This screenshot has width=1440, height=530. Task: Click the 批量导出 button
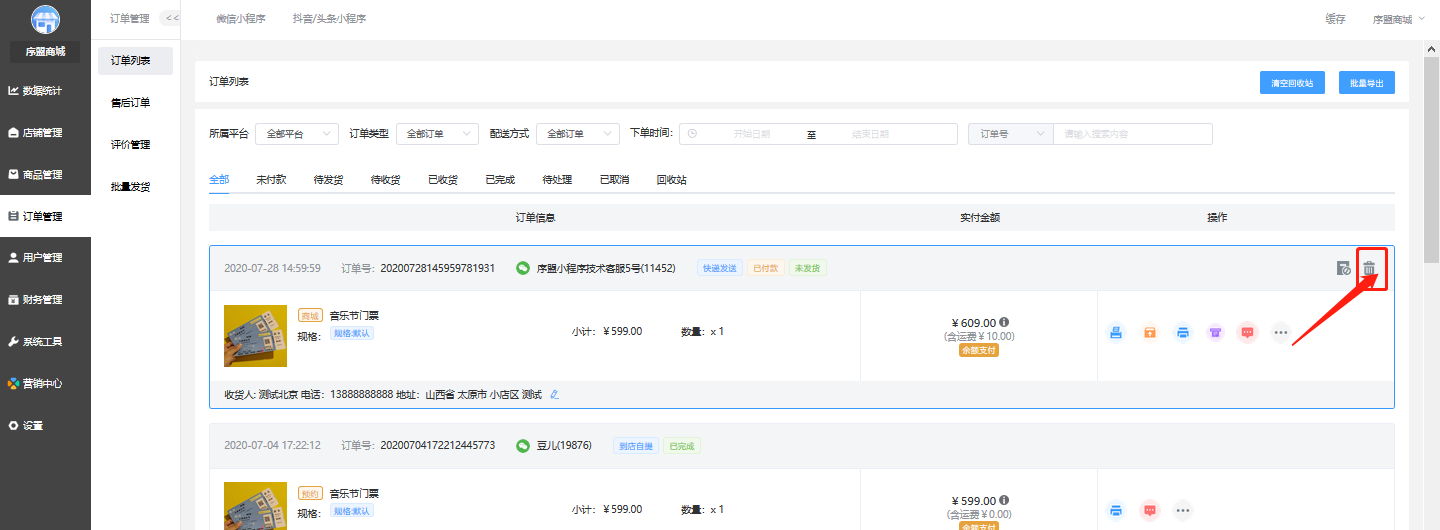[x=1367, y=83]
